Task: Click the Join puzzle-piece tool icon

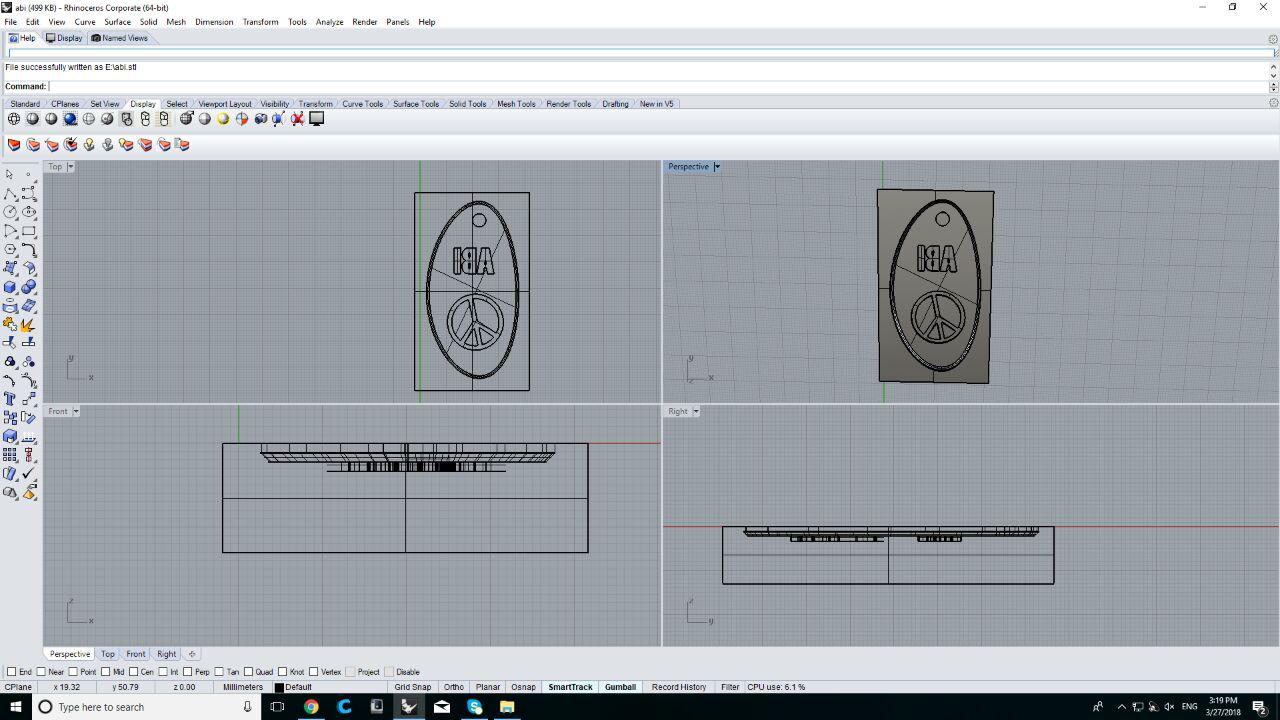Action: pos(10,324)
